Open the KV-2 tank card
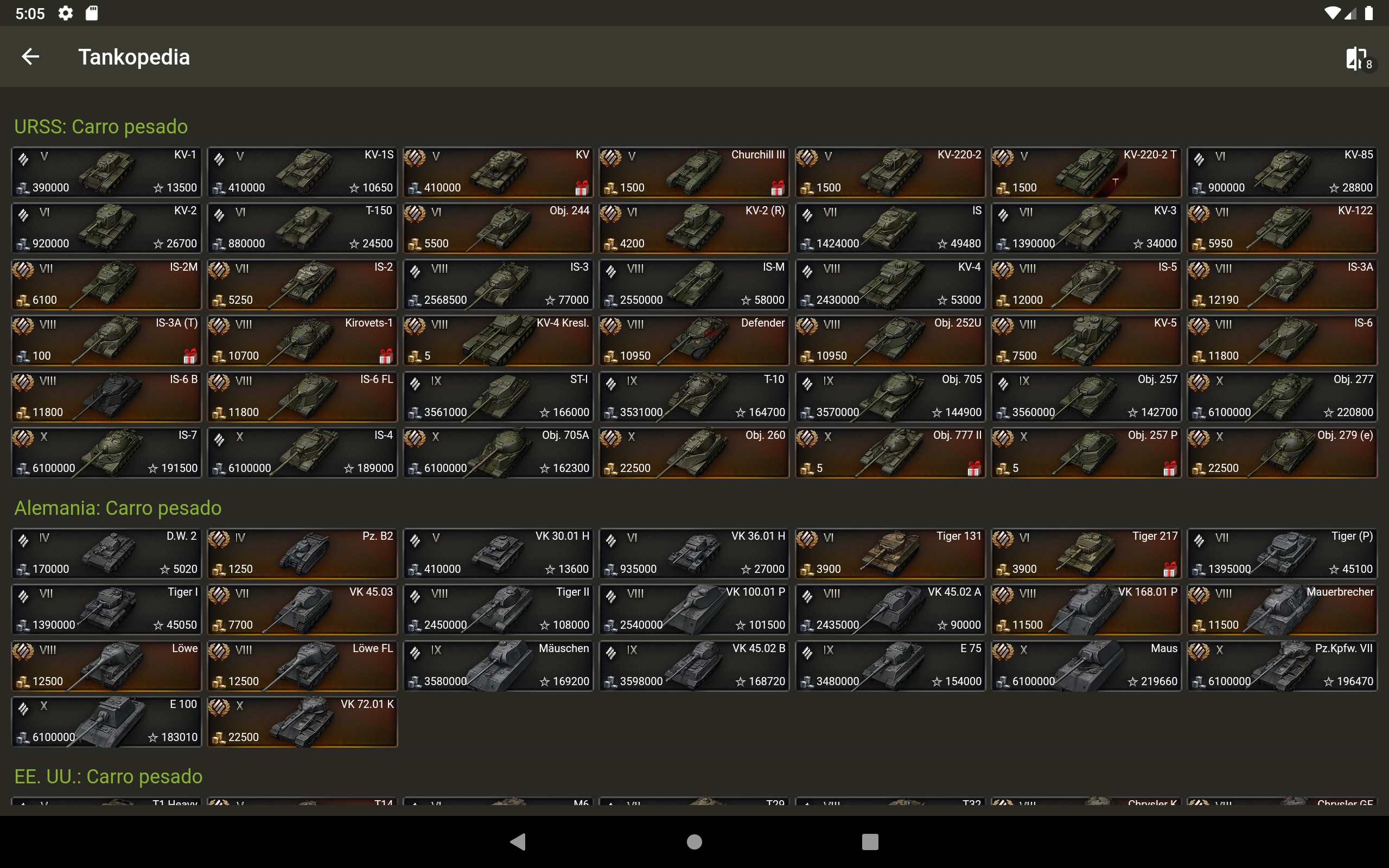 click(x=107, y=228)
